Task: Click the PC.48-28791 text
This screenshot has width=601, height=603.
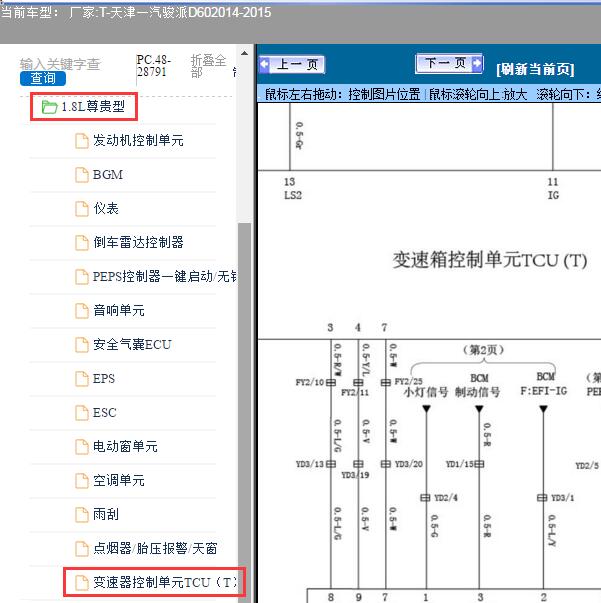Action: tap(153, 66)
